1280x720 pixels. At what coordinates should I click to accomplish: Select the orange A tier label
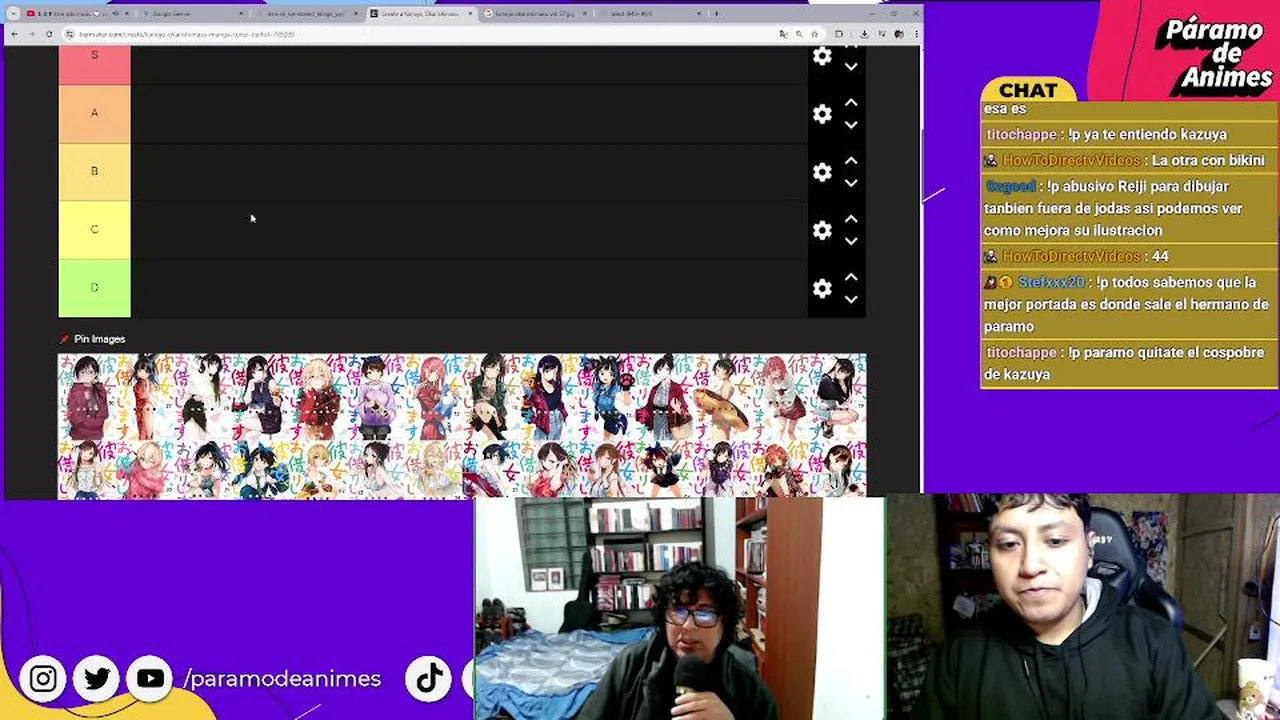point(94,113)
